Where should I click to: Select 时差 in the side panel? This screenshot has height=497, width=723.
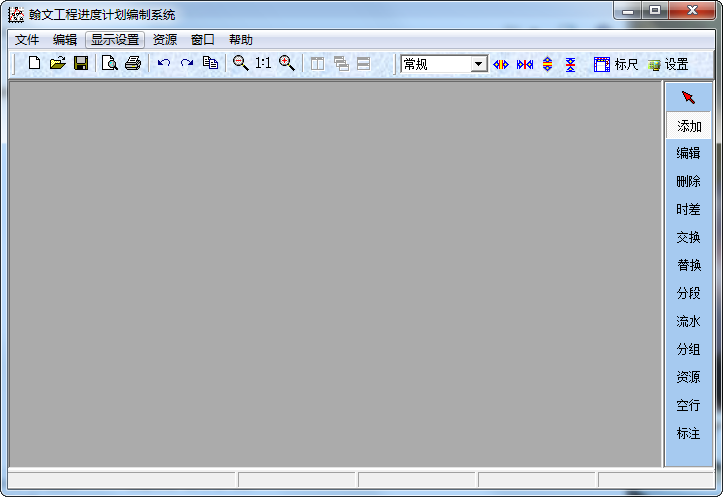tap(688, 209)
